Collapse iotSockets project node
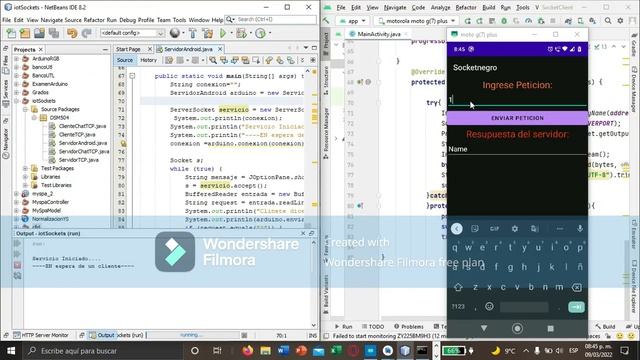640x360 pixels. pos(17,101)
